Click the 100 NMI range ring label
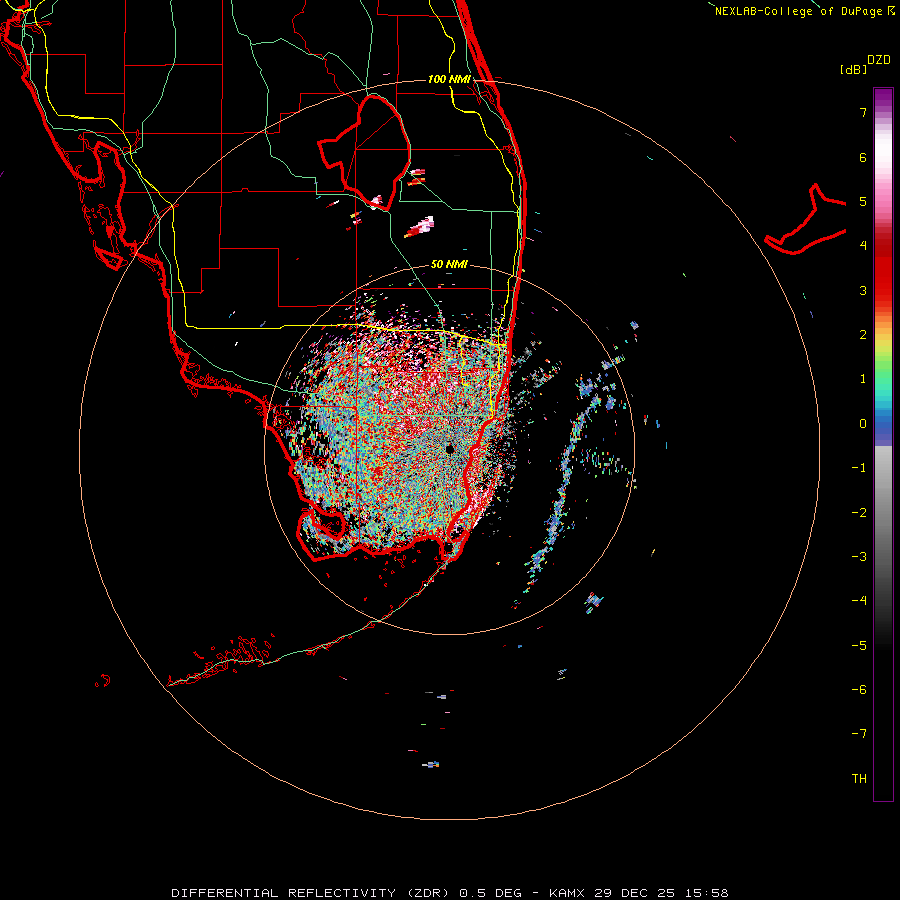Screen dimensions: 900x900 [449, 79]
